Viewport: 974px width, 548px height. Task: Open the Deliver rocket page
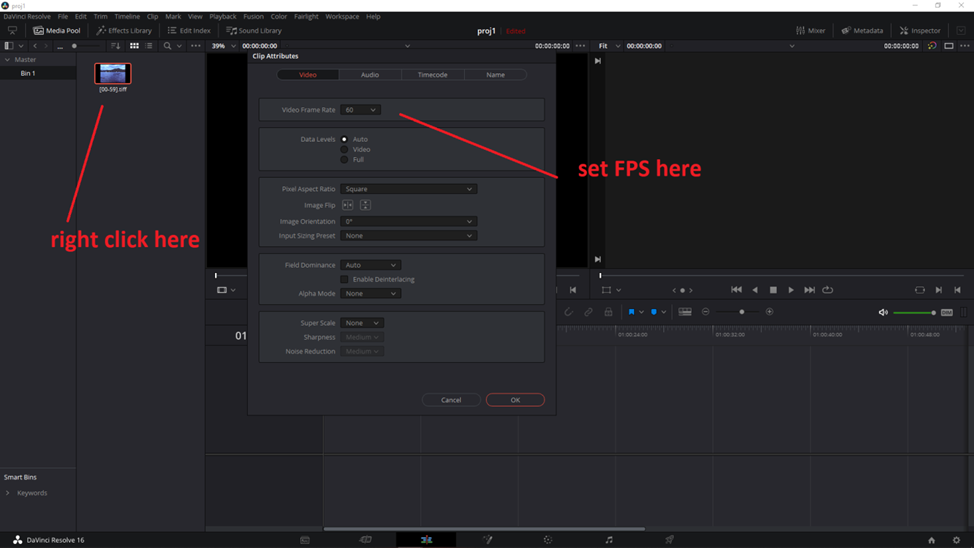[669, 540]
